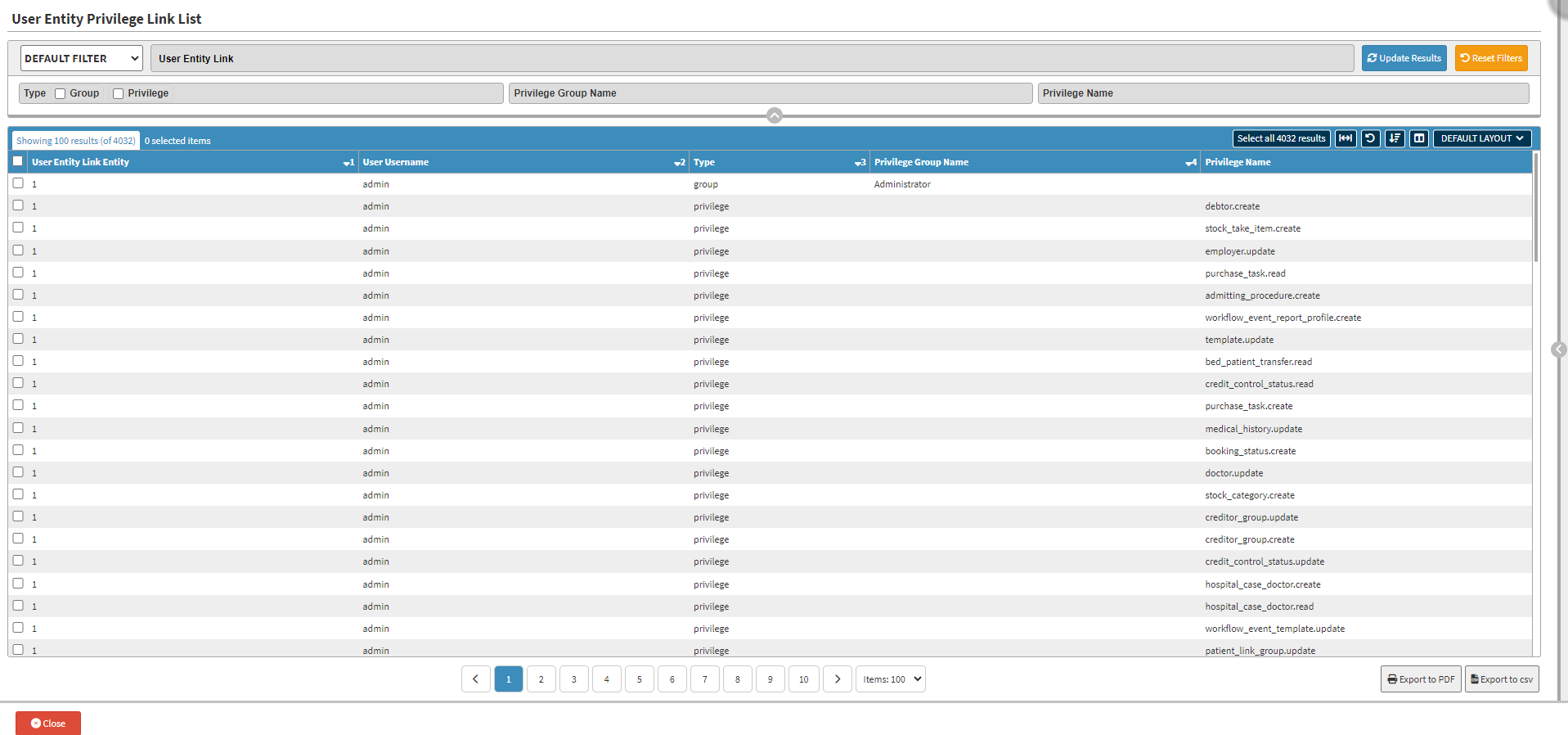Enable the Privilege type checkbox
The width and height of the screenshot is (1568, 735).
pos(119,93)
